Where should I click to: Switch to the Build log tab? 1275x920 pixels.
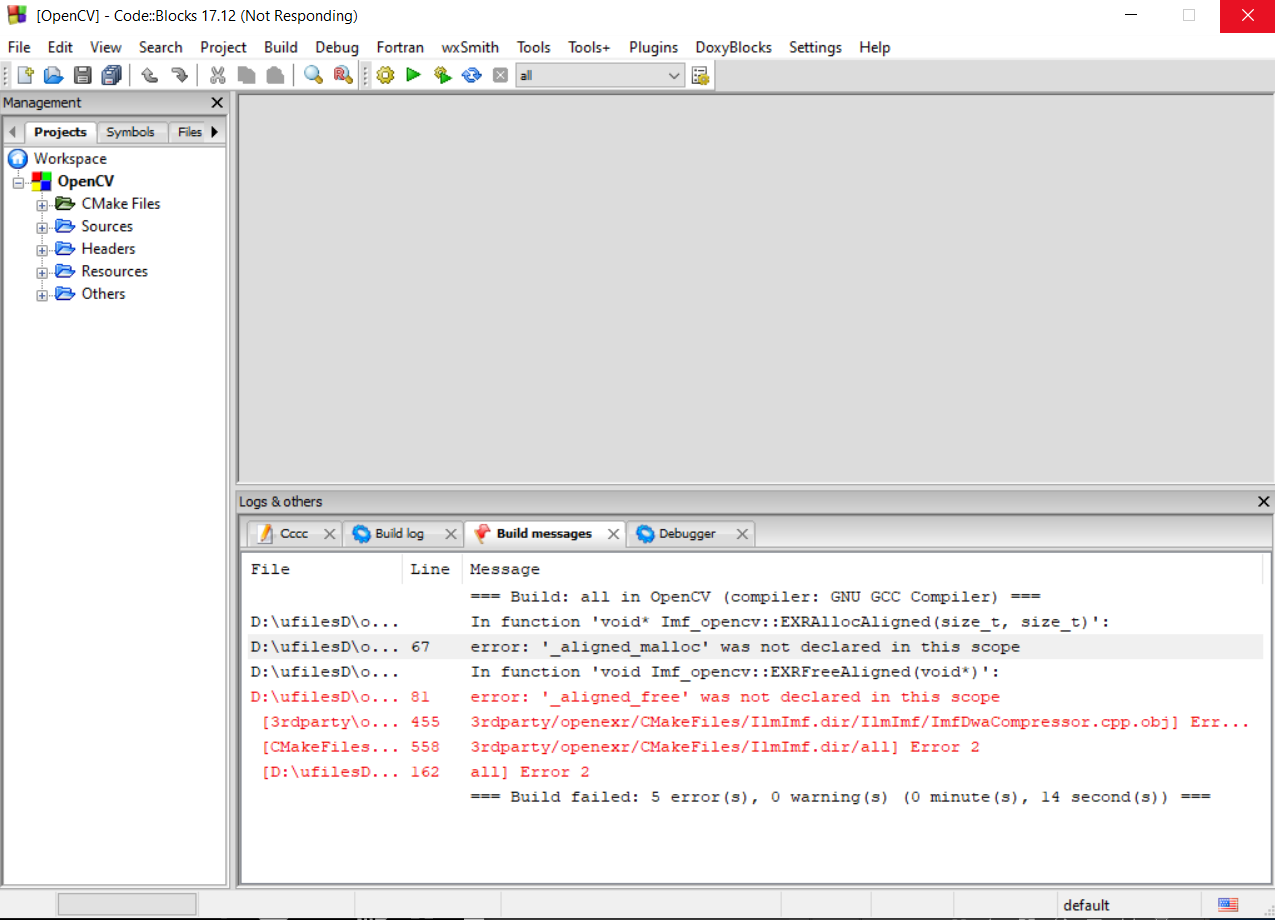(399, 534)
